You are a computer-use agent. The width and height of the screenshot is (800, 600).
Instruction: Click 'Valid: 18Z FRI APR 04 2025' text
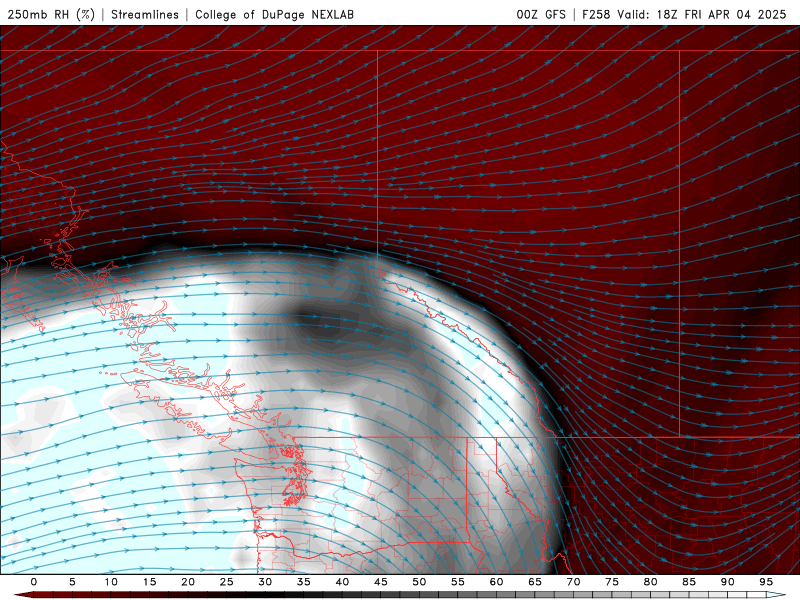pyautogui.click(x=702, y=14)
